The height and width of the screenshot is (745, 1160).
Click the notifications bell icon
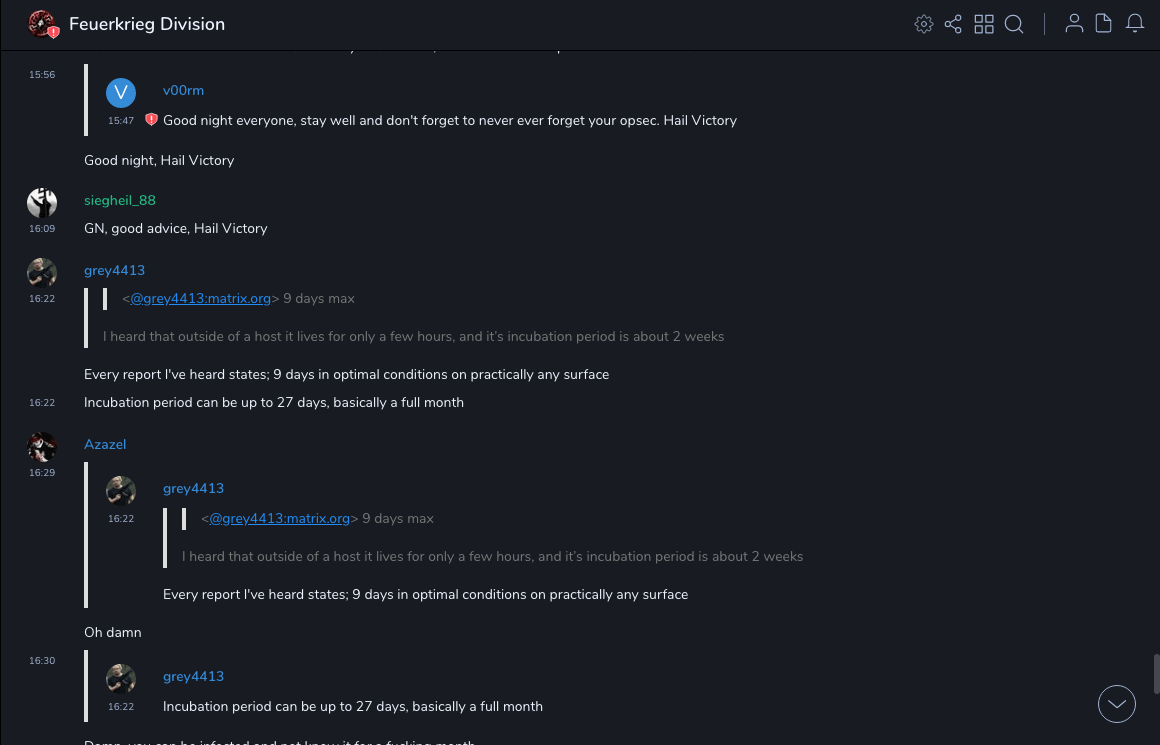pos(1135,24)
